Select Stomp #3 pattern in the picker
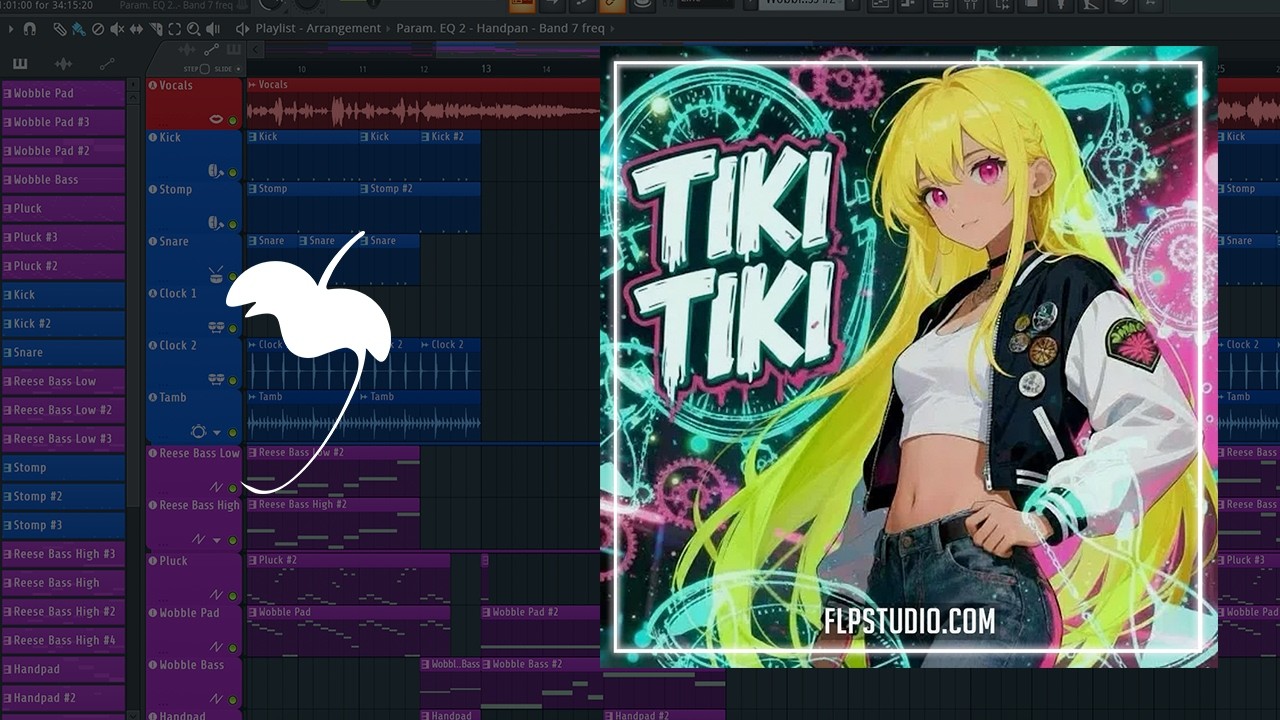 63,525
